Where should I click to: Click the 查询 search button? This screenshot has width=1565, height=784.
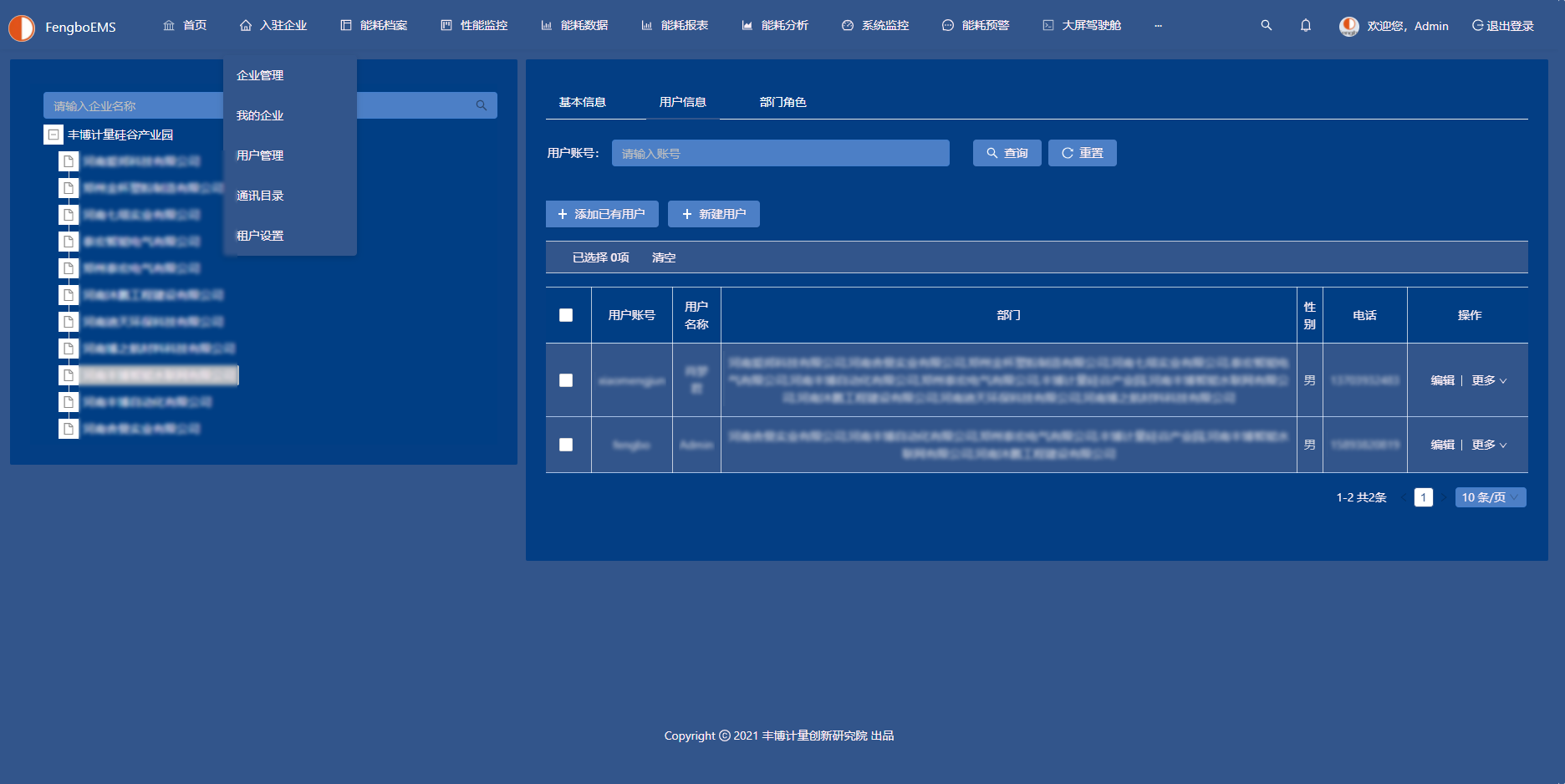pyautogui.click(x=1007, y=153)
